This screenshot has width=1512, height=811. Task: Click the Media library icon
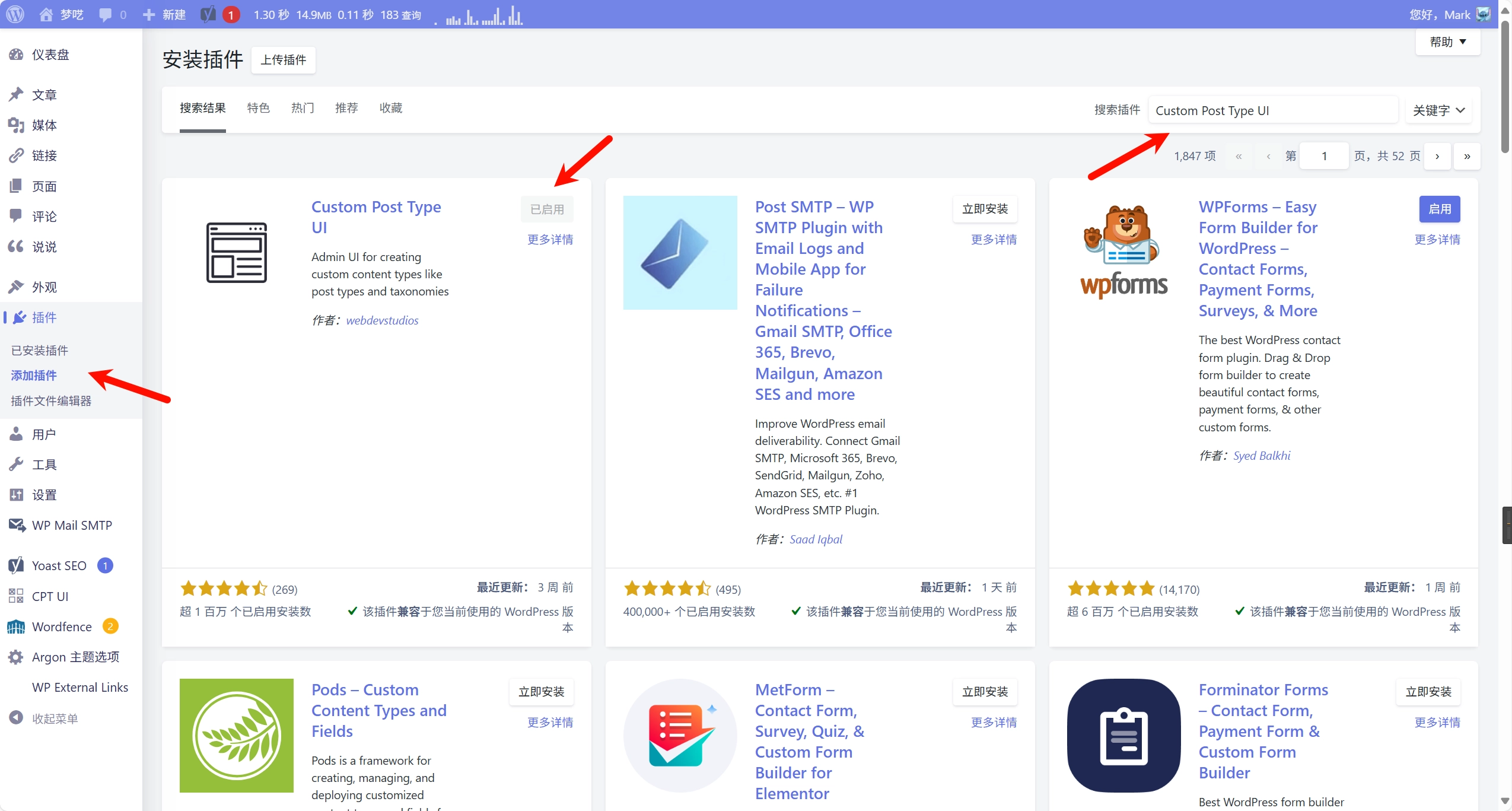(x=16, y=125)
